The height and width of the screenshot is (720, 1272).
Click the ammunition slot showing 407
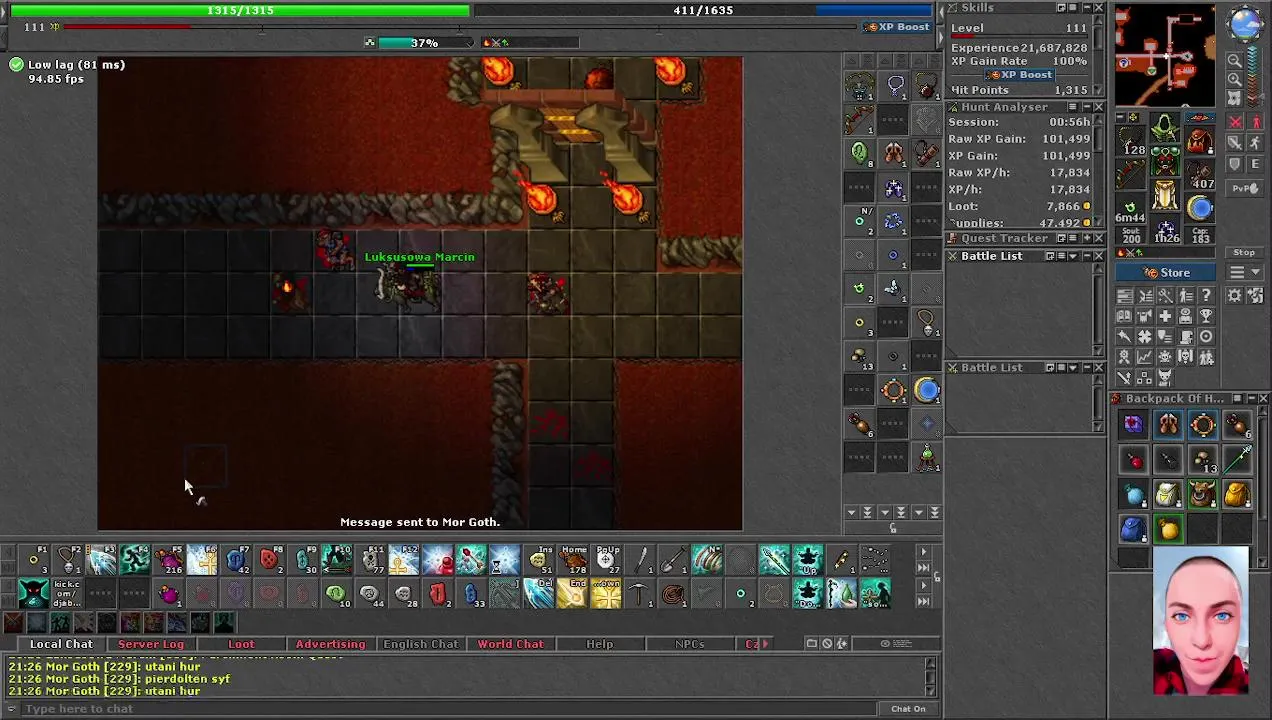click(x=1200, y=173)
